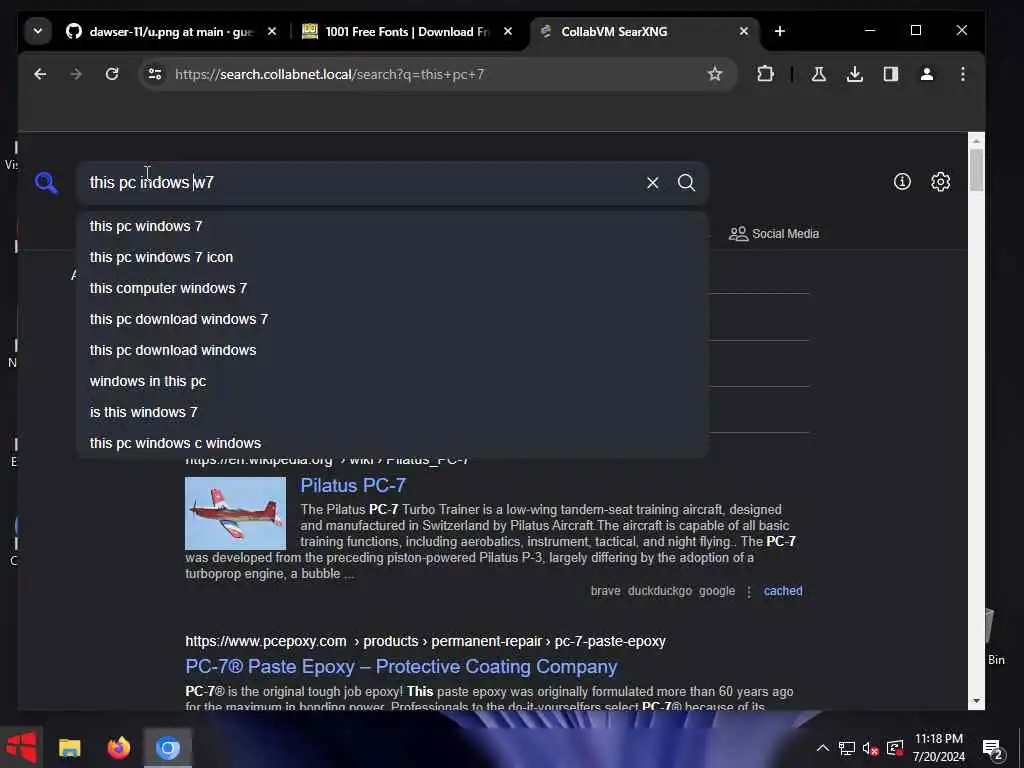Open the Pilatus PC-7 result link
The image size is (1024, 768).
click(x=353, y=485)
